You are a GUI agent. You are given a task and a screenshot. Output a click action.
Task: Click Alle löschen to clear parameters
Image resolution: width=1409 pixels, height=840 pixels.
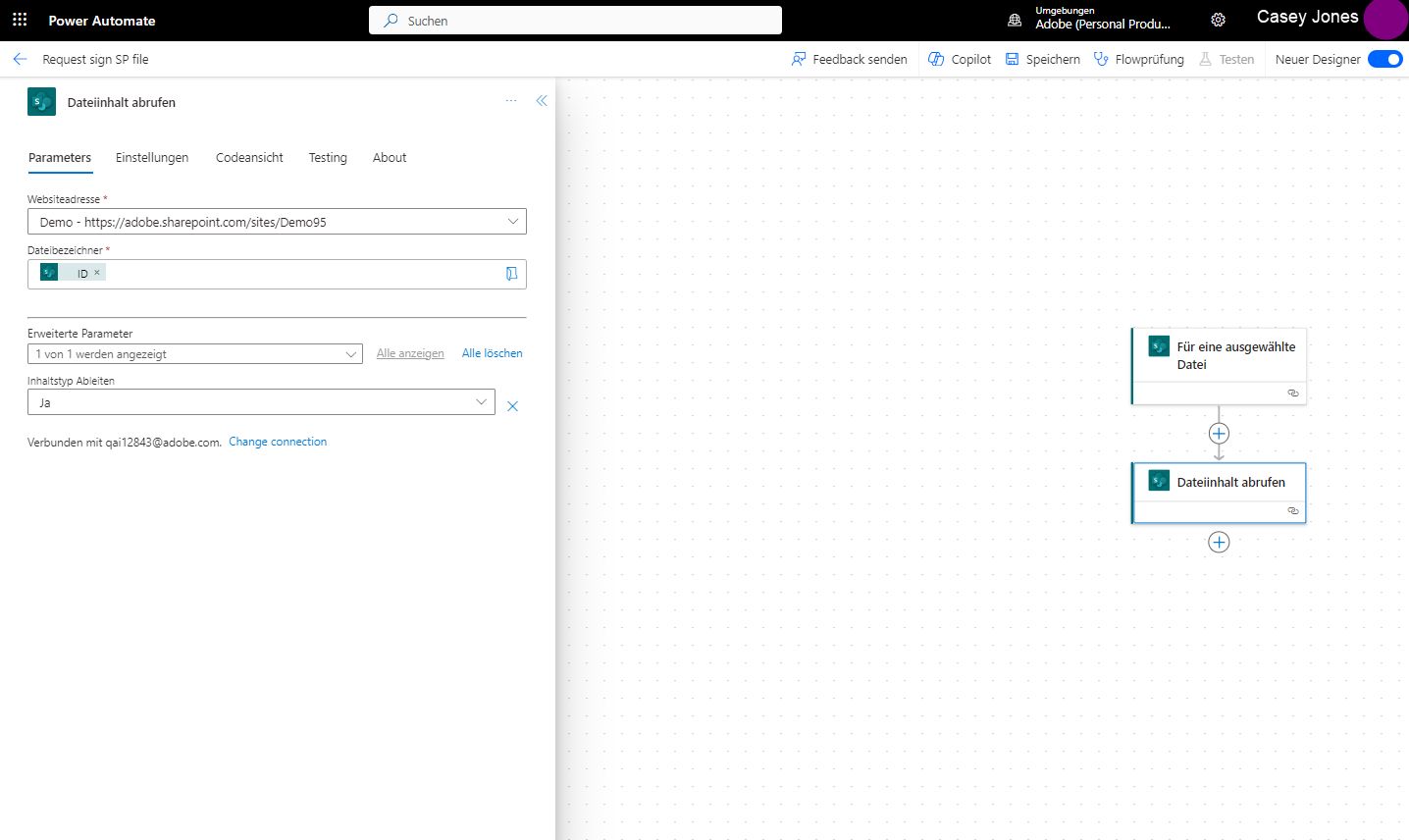click(492, 352)
